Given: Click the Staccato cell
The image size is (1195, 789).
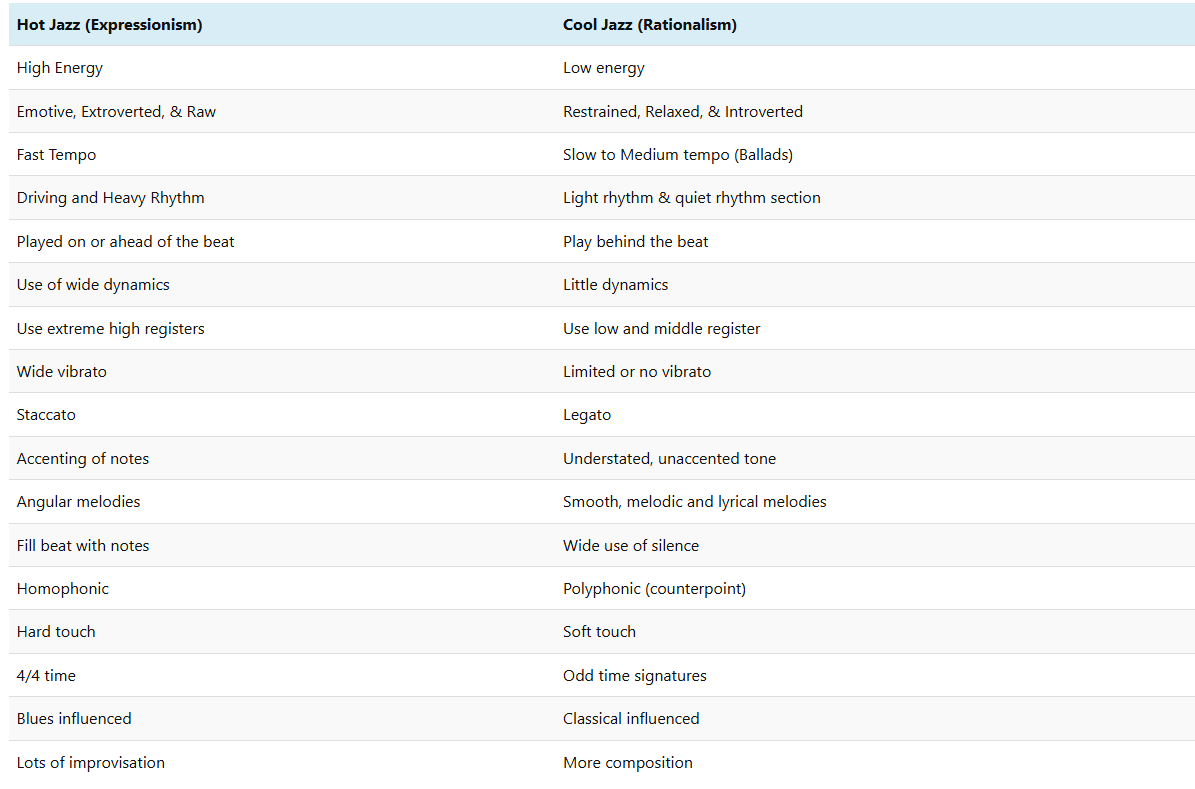Looking at the screenshot, I should coord(46,415).
